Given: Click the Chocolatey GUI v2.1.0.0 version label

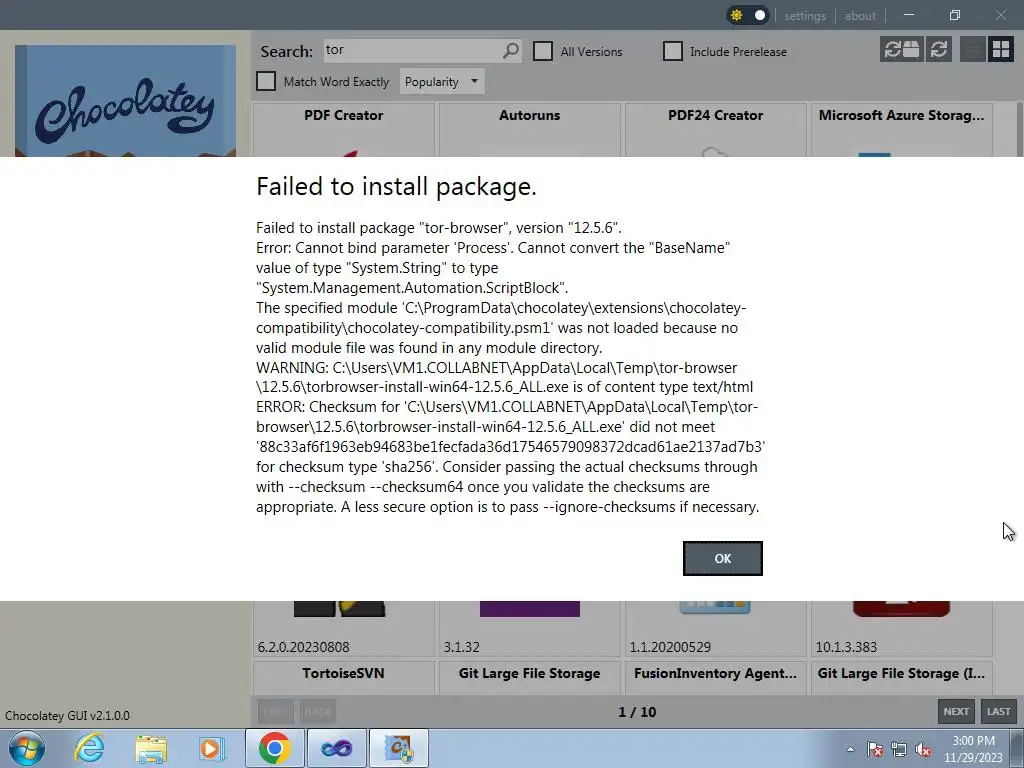Looking at the screenshot, I should (67, 715).
